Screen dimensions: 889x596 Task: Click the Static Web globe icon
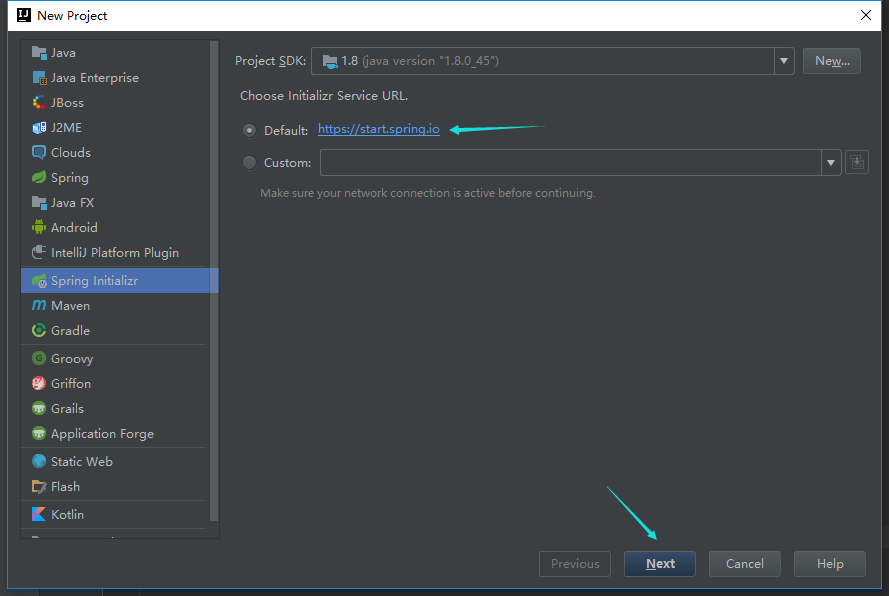pos(39,462)
